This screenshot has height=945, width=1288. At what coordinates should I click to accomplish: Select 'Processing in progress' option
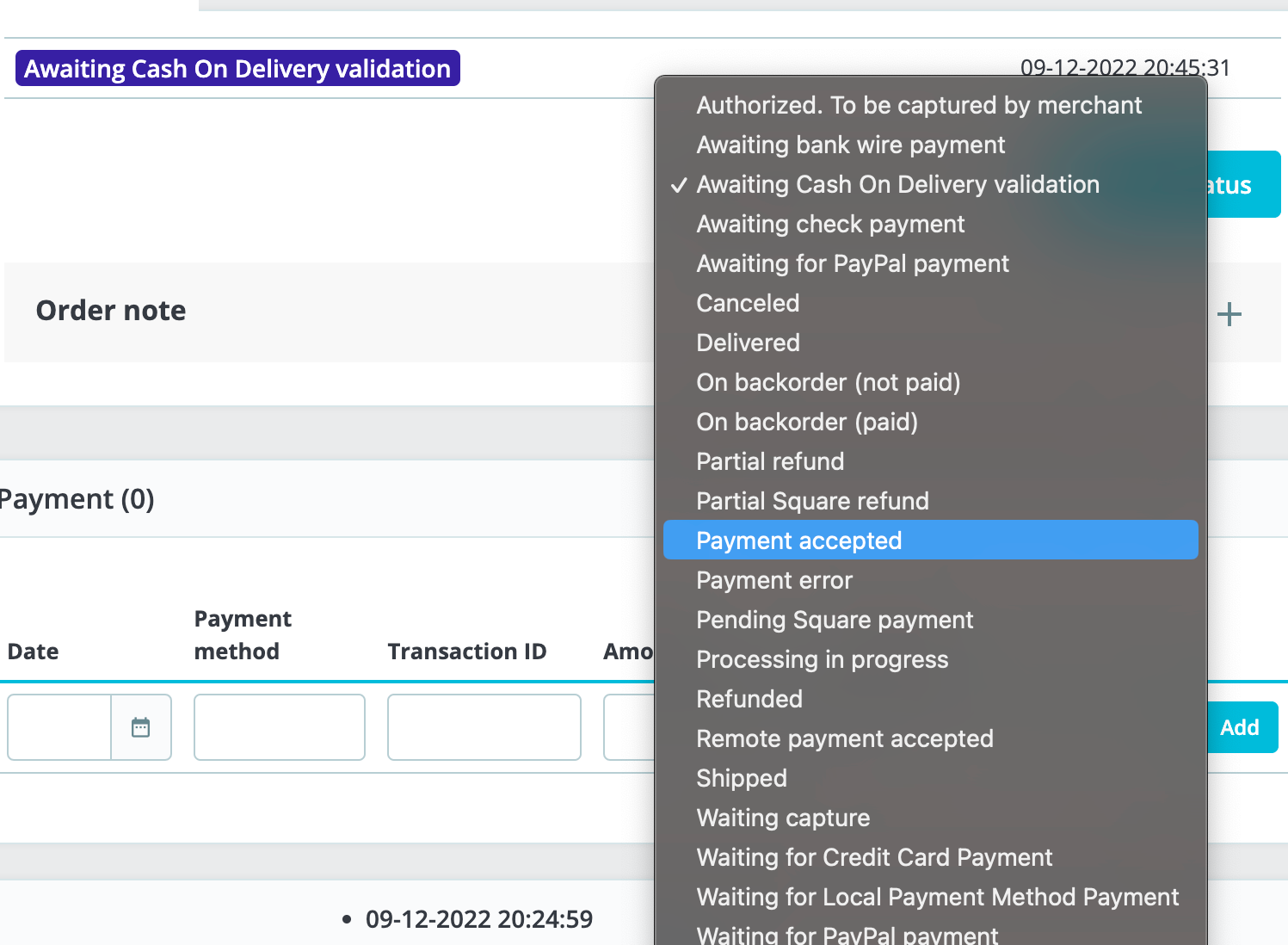pos(822,659)
